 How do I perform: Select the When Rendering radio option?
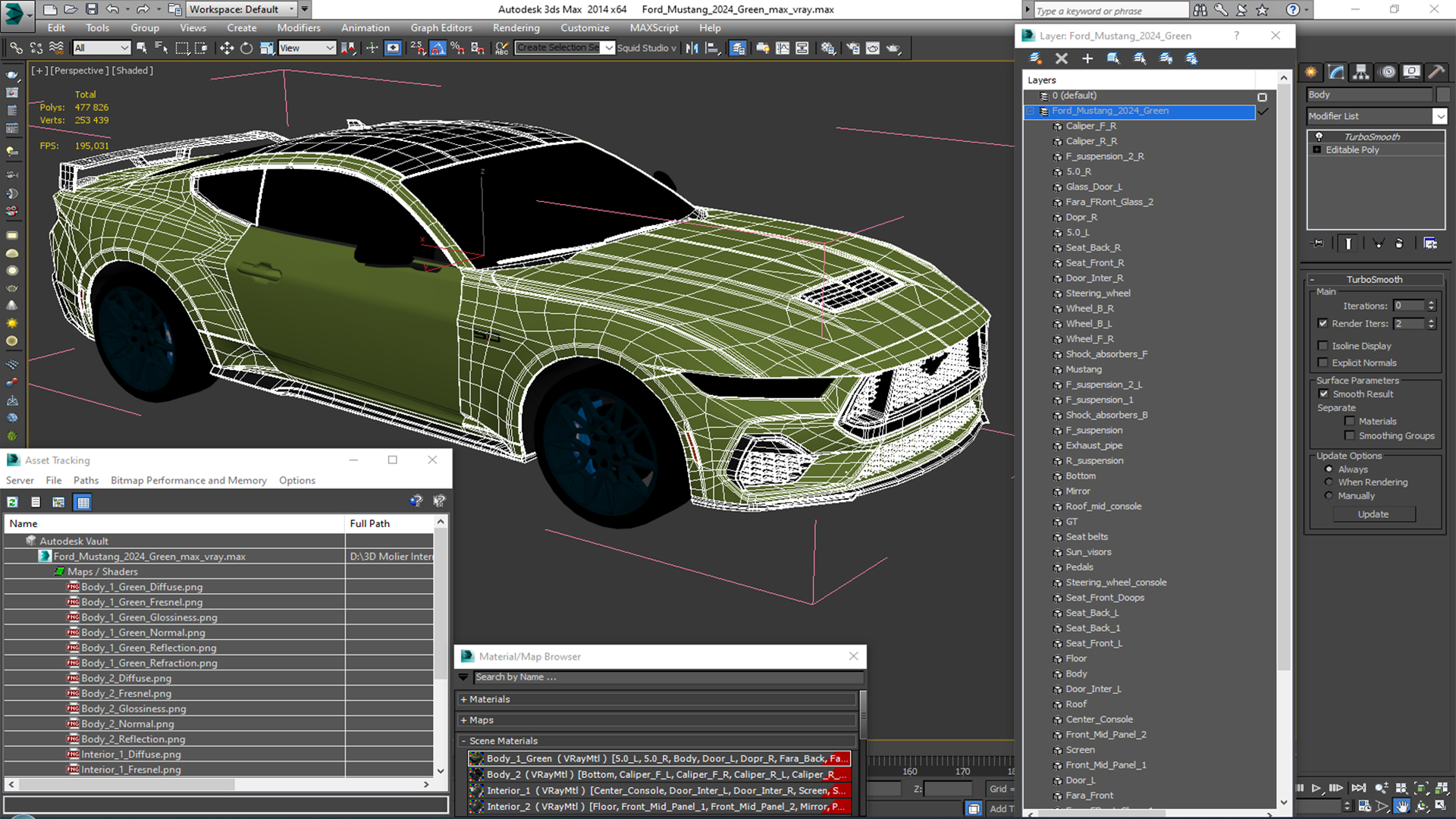(x=1329, y=482)
